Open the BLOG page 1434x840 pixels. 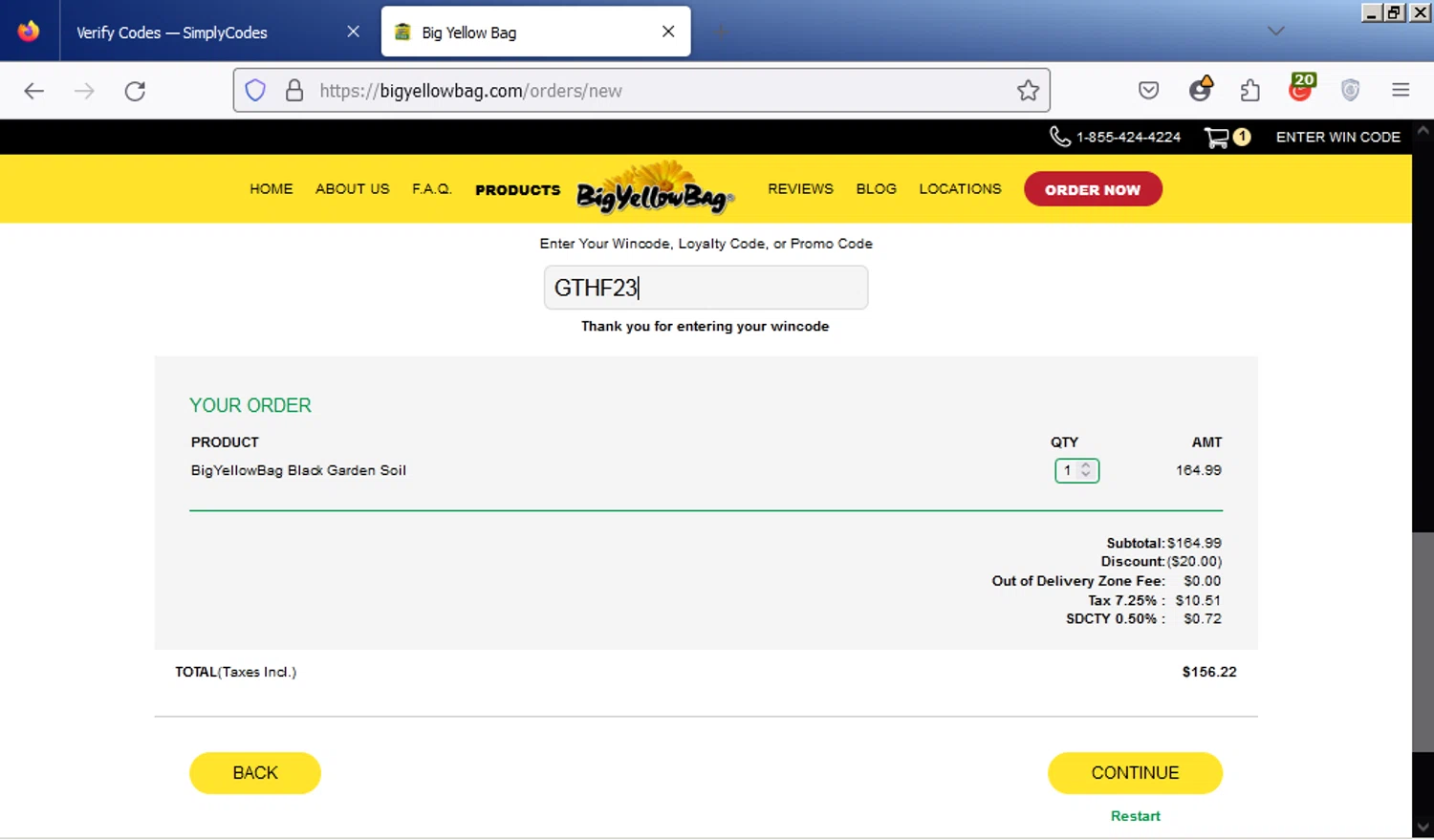[x=876, y=189]
